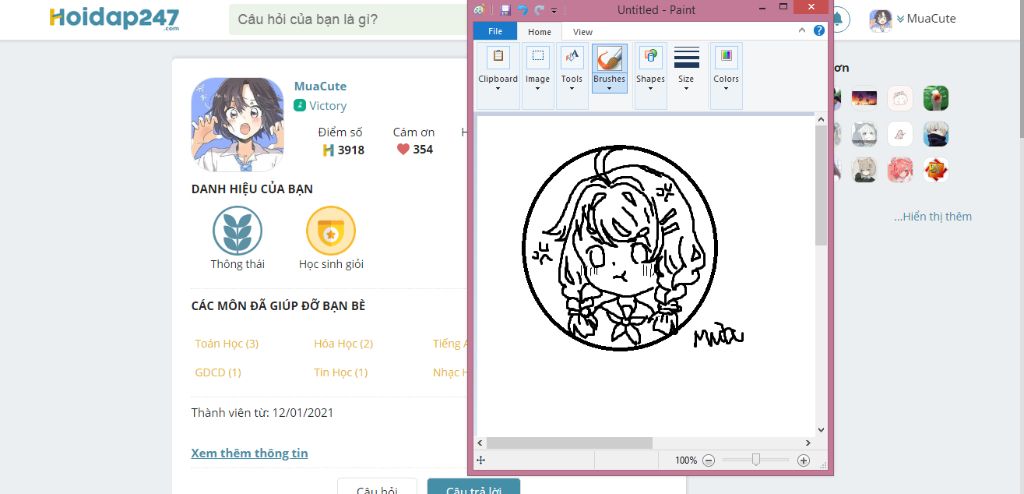The height and width of the screenshot is (494, 1024).
Task: Click the score H icon next to 3918
Action: (x=328, y=150)
